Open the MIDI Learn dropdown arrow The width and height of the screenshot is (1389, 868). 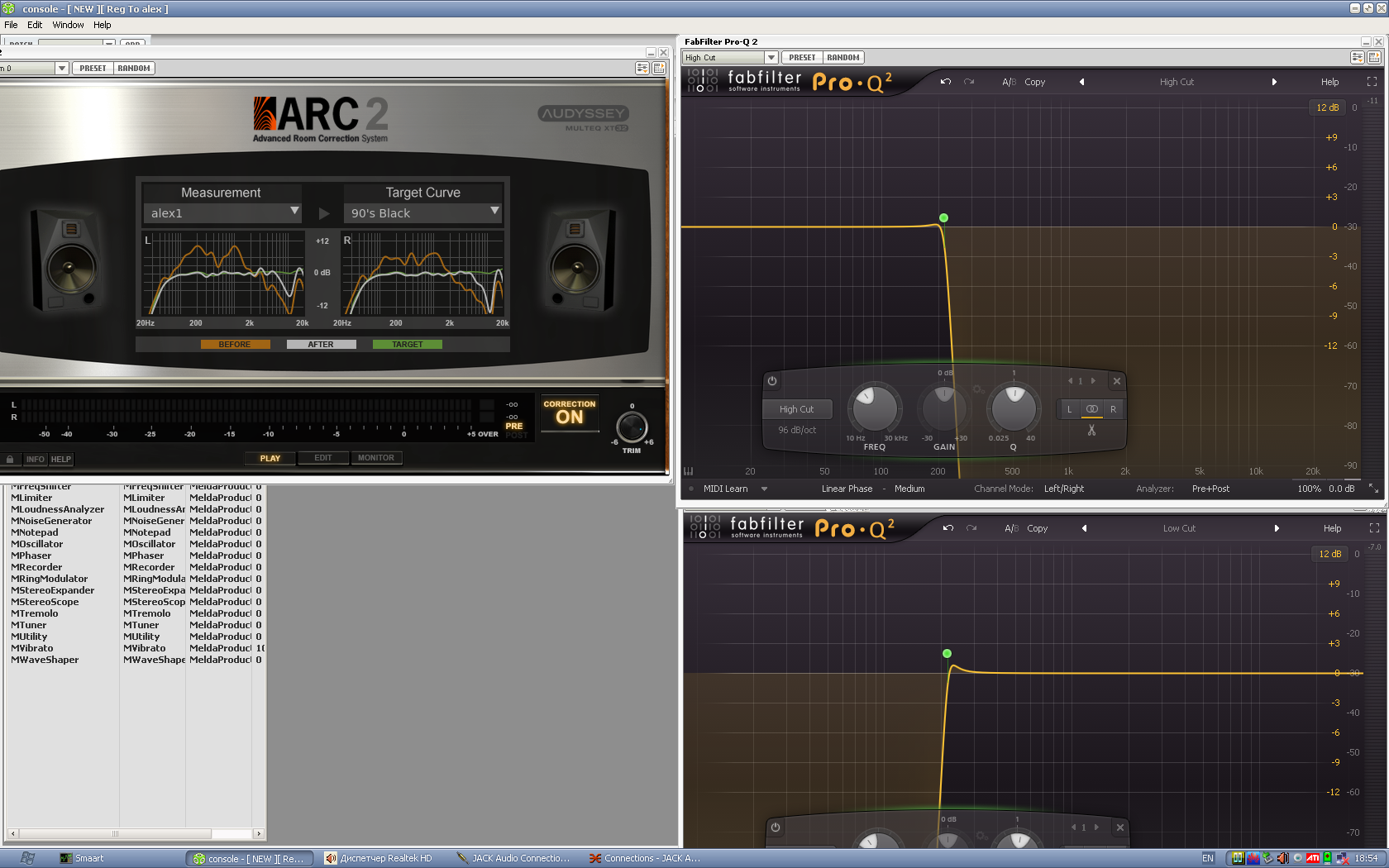point(764,489)
